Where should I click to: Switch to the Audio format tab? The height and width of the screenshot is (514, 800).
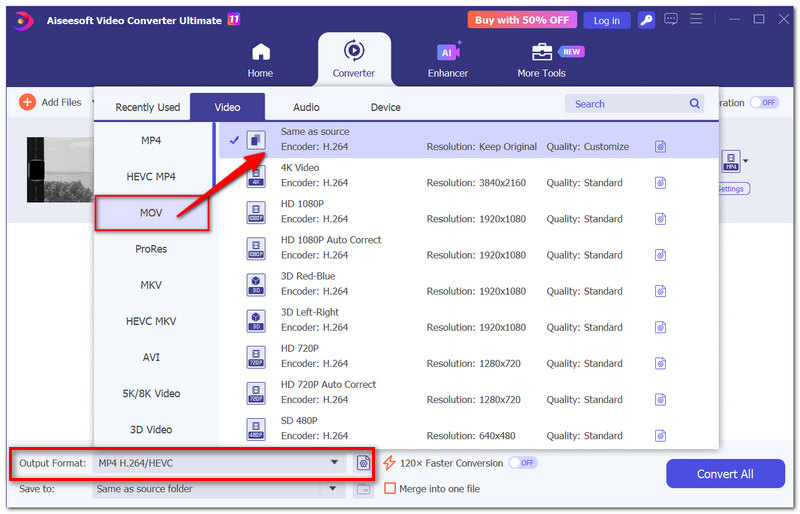tap(306, 107)
